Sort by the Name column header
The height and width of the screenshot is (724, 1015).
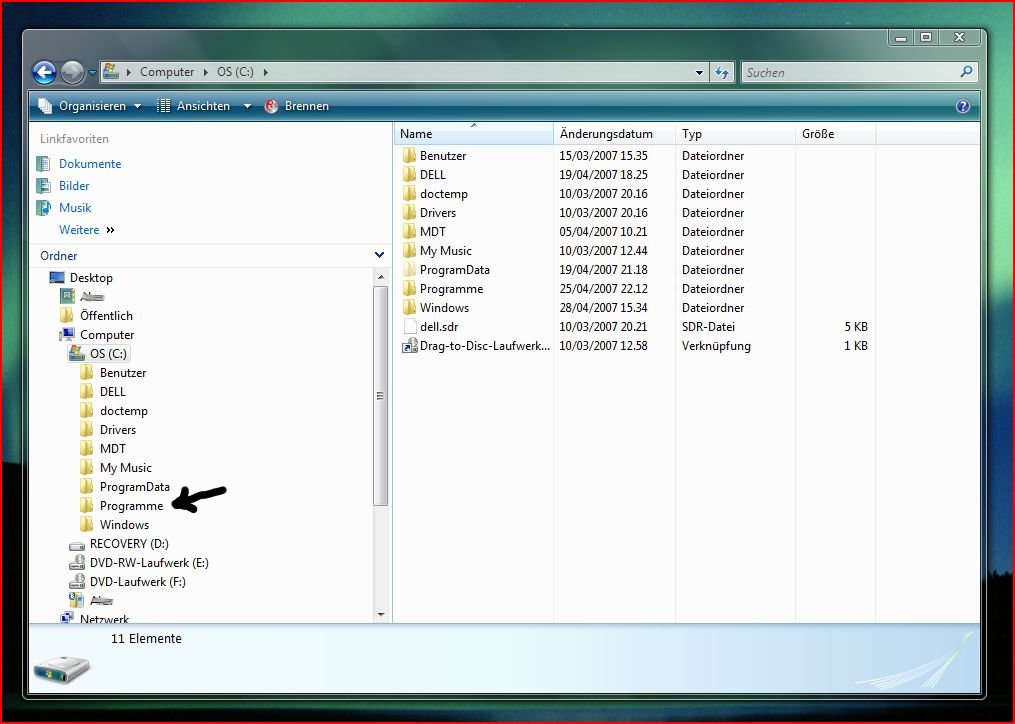(473, 134)
